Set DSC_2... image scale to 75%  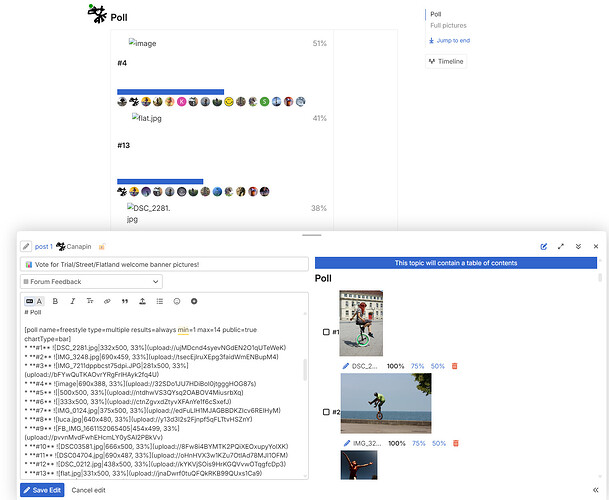418,366
